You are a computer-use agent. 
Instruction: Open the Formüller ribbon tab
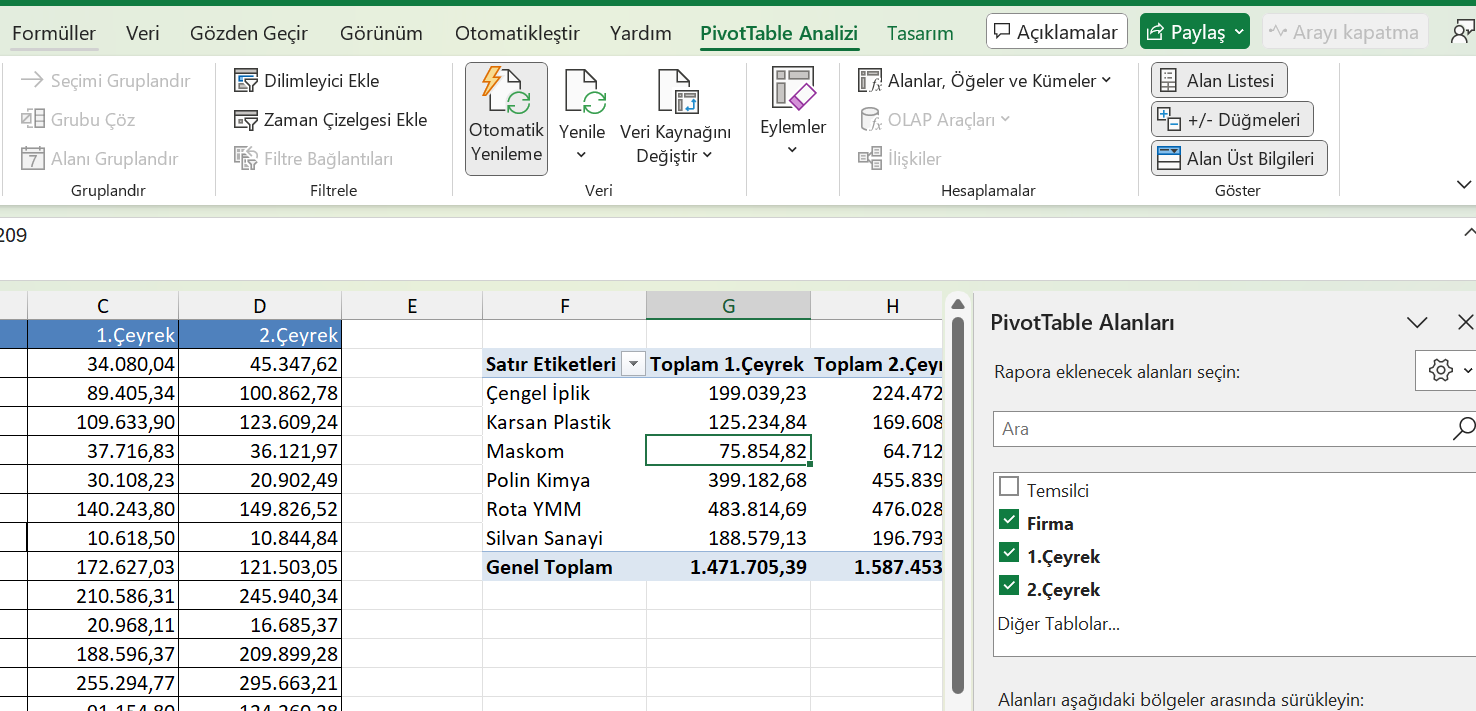54,33
